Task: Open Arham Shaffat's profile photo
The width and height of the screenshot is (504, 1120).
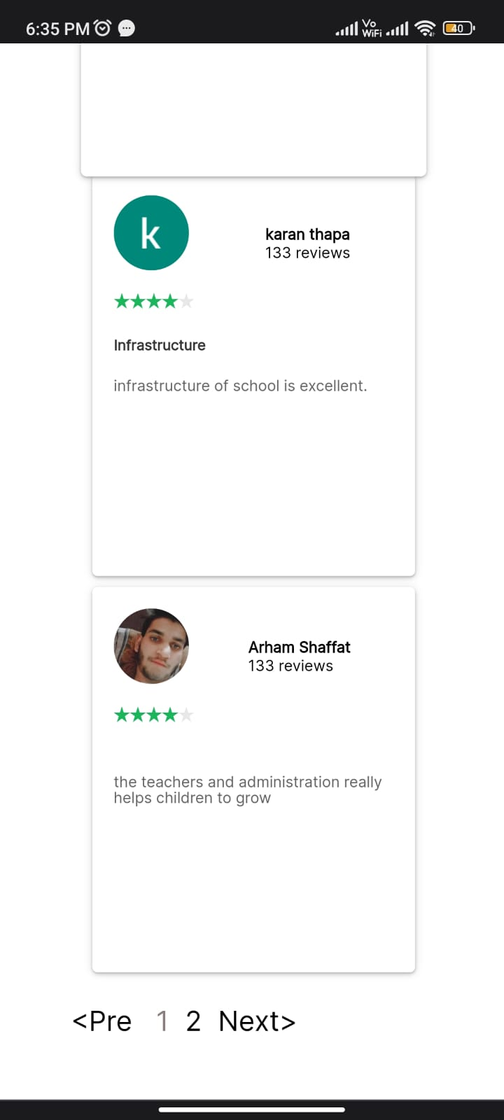Action: [x=151, y=646]
